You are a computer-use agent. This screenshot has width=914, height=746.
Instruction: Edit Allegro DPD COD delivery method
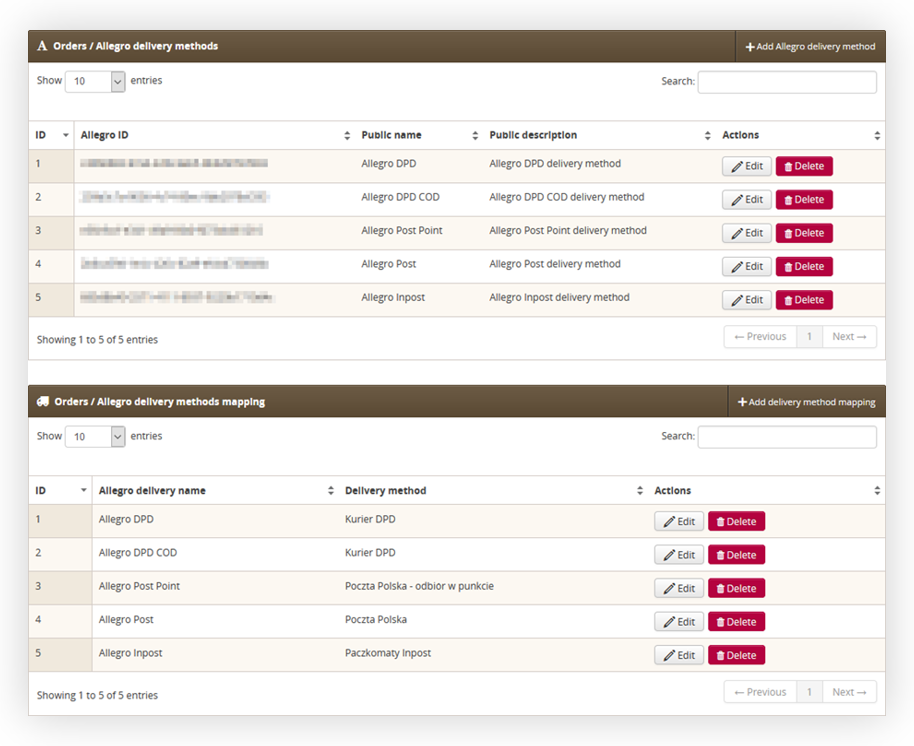click(x=747, y=200)
